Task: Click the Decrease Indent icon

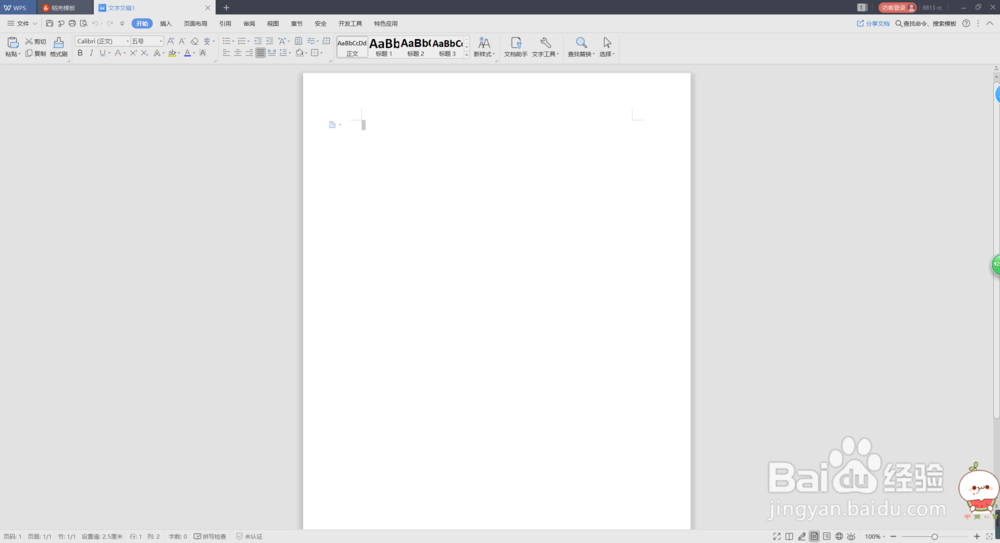Action: [x=258, y=41]
